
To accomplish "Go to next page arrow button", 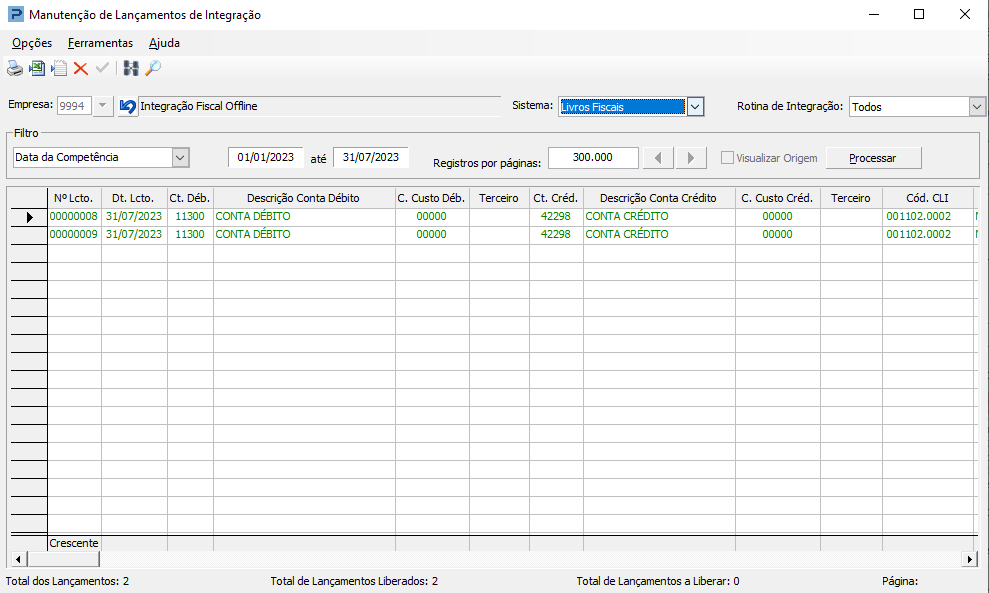I will 691,158.
